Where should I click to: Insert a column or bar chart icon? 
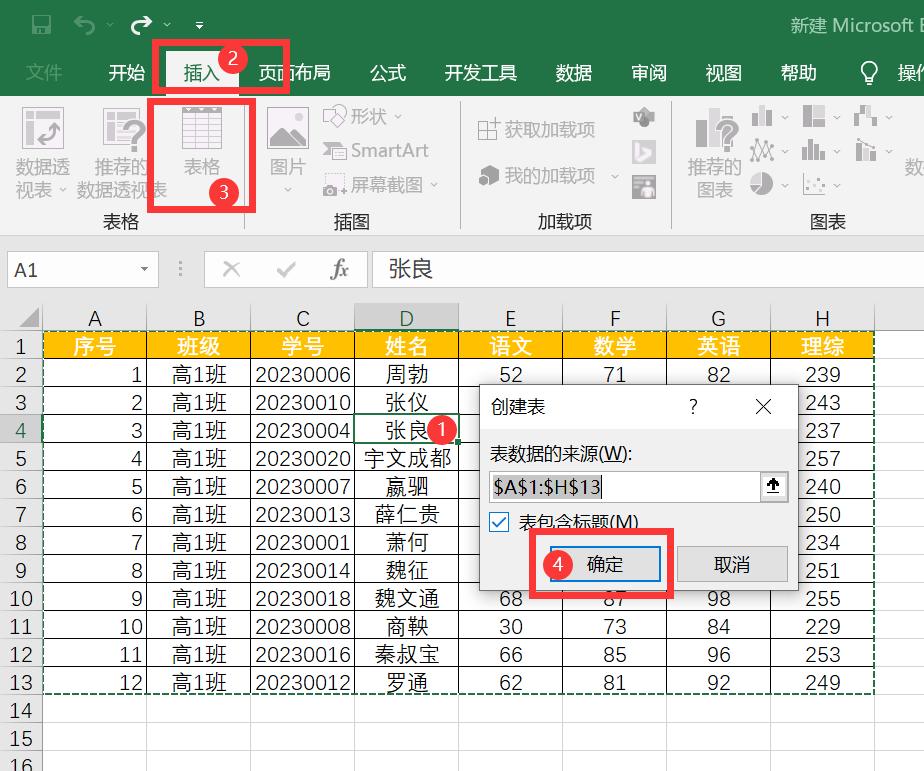click(x=762, y=116)
